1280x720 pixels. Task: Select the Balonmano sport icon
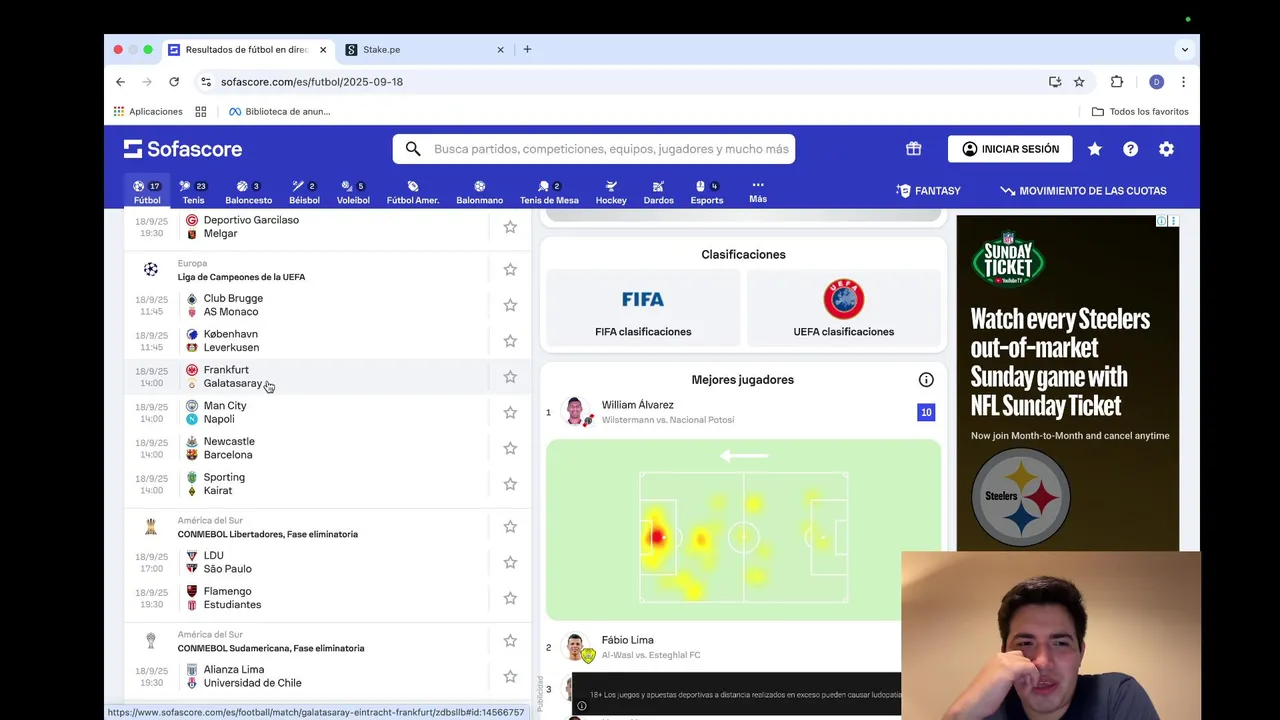pos(479,192)
